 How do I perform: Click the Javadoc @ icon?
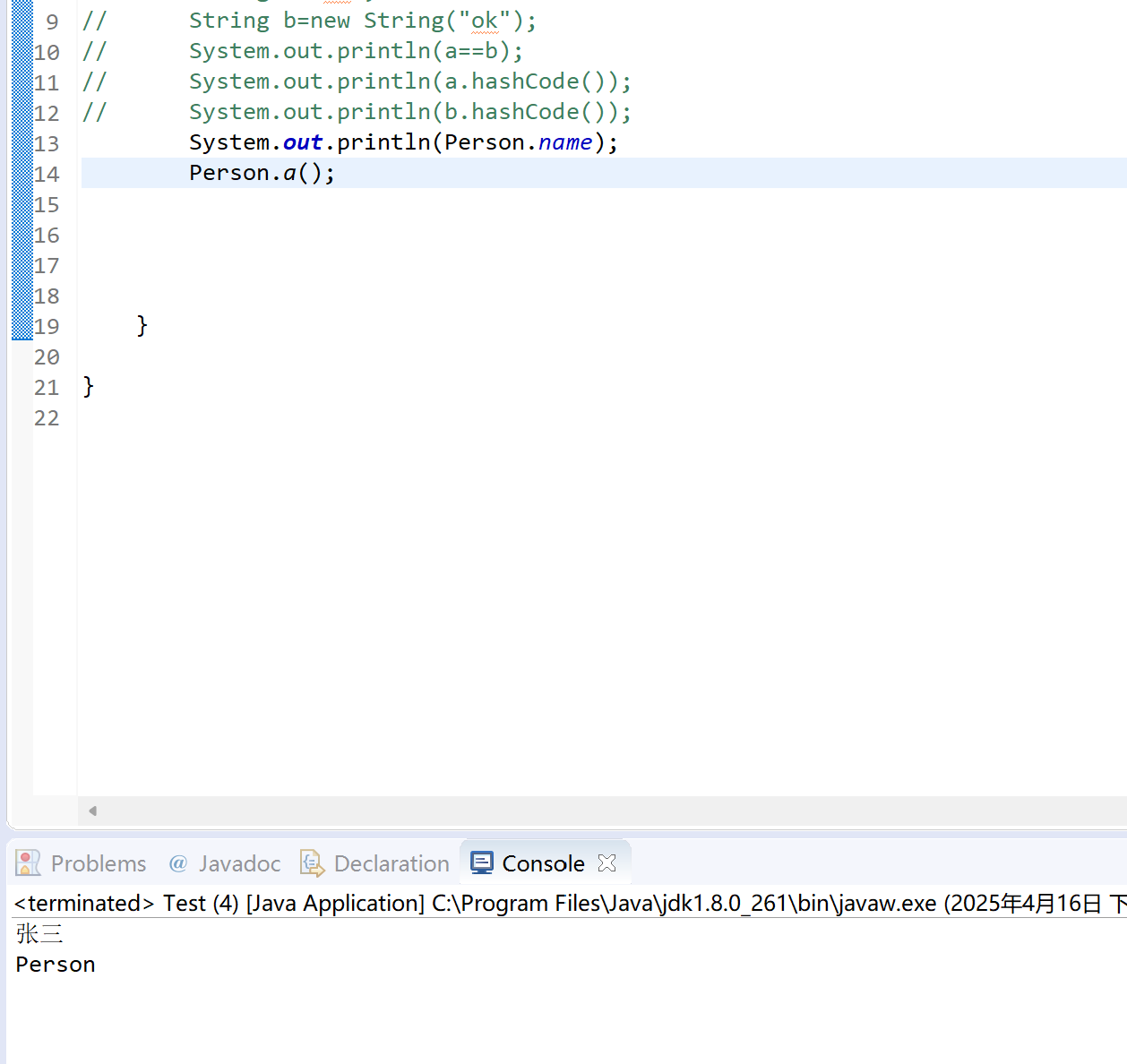[x=178, y=863]
